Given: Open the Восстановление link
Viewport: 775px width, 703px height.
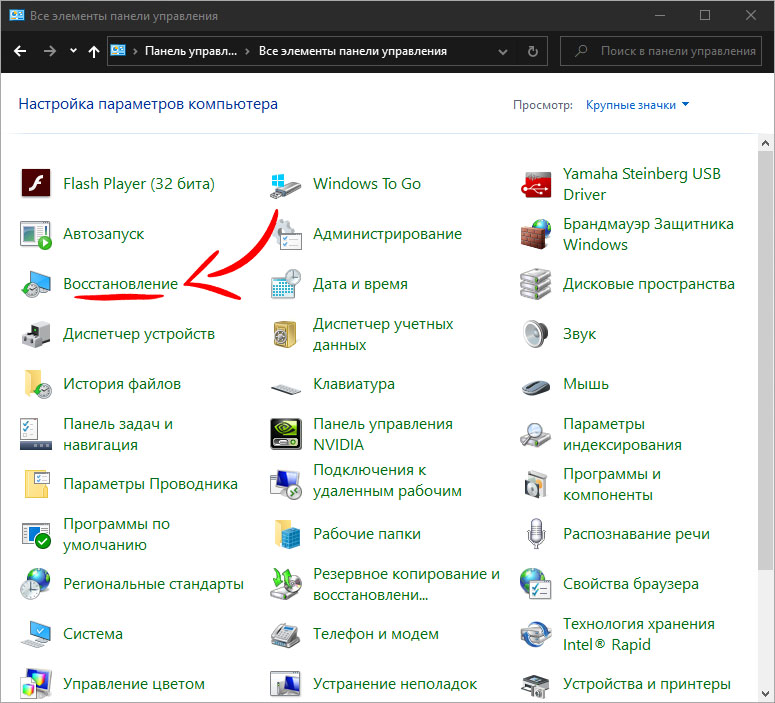Looking at the screenshot, I should (121, 284).
